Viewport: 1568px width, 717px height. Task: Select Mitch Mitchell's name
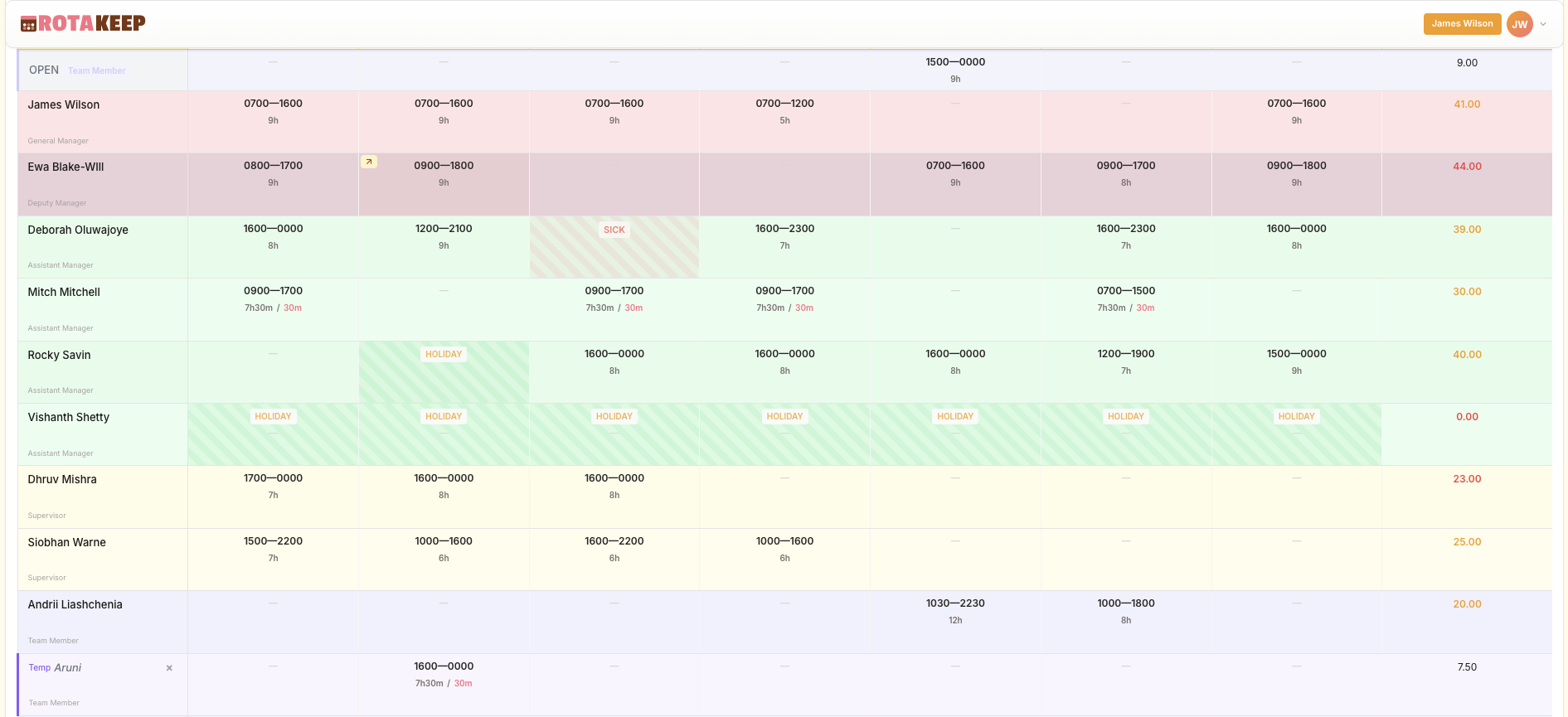64,292
